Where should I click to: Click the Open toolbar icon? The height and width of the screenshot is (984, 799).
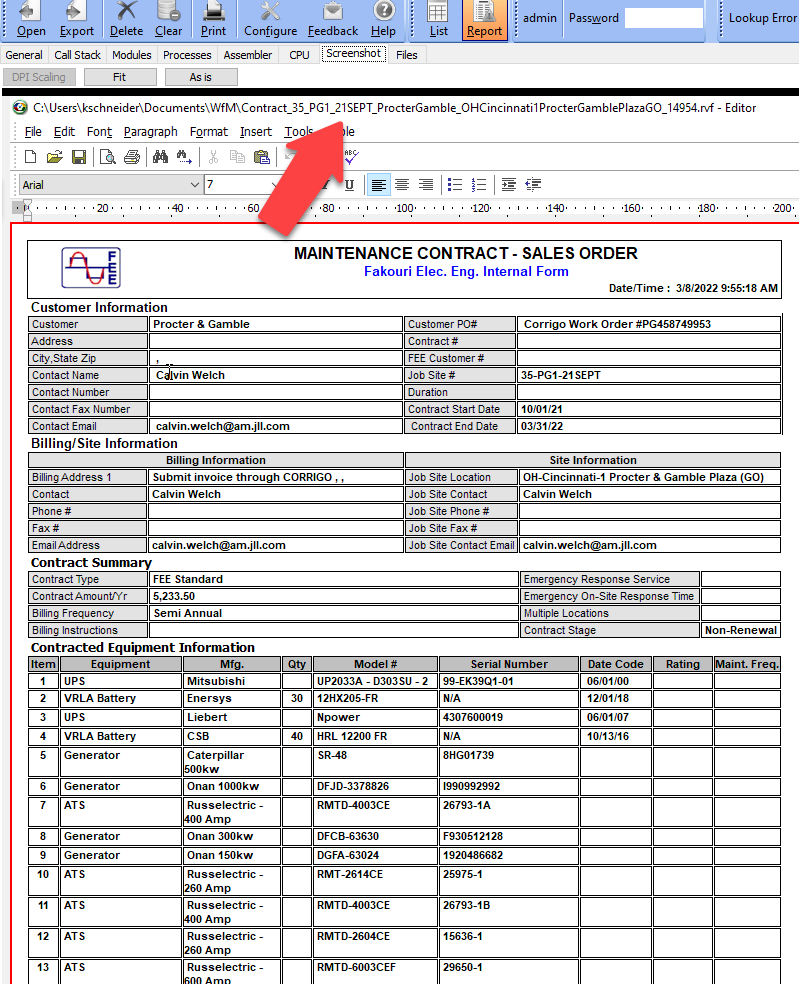pos(31,19)
